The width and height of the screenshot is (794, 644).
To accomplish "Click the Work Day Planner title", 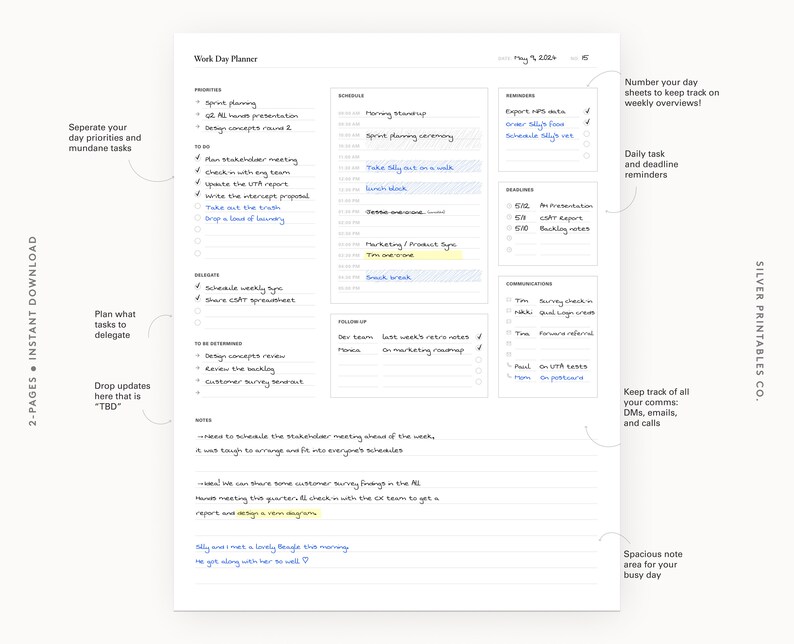I will point(225,59).
